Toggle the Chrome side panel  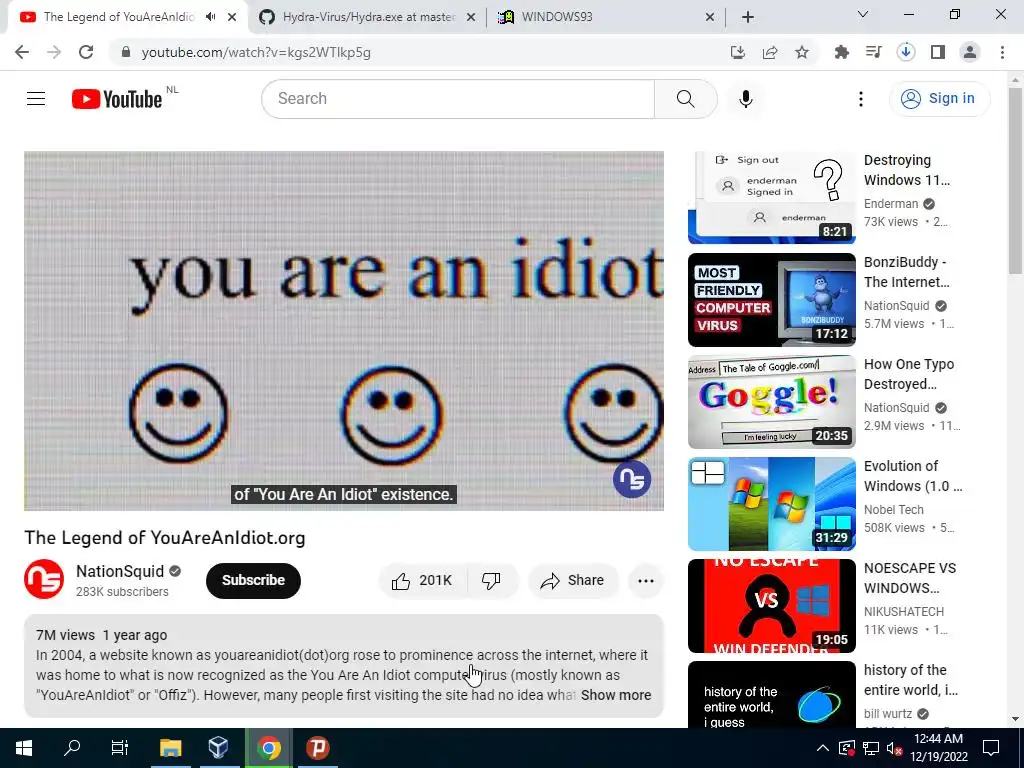click(938, 52)
